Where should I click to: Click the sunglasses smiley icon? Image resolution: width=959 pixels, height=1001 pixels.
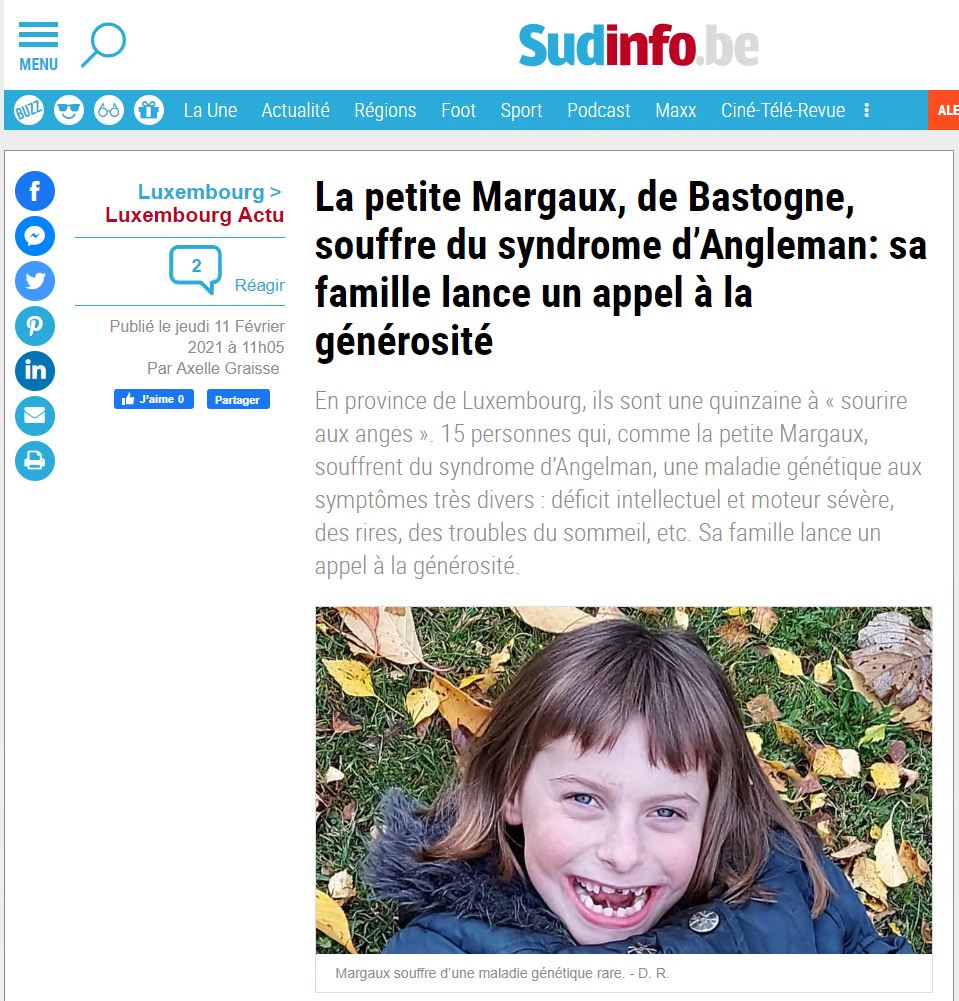[x=69, y=110]
